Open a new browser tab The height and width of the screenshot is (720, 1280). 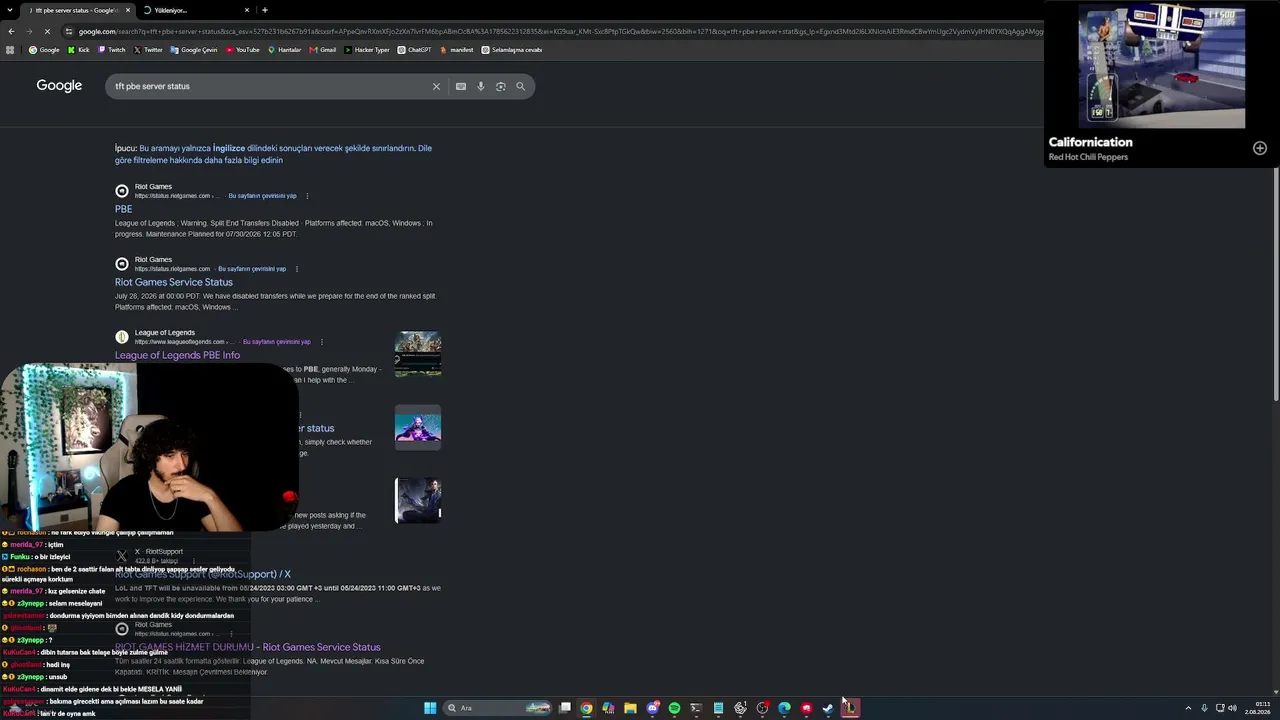pyautogui.click(x=264, y=10)
